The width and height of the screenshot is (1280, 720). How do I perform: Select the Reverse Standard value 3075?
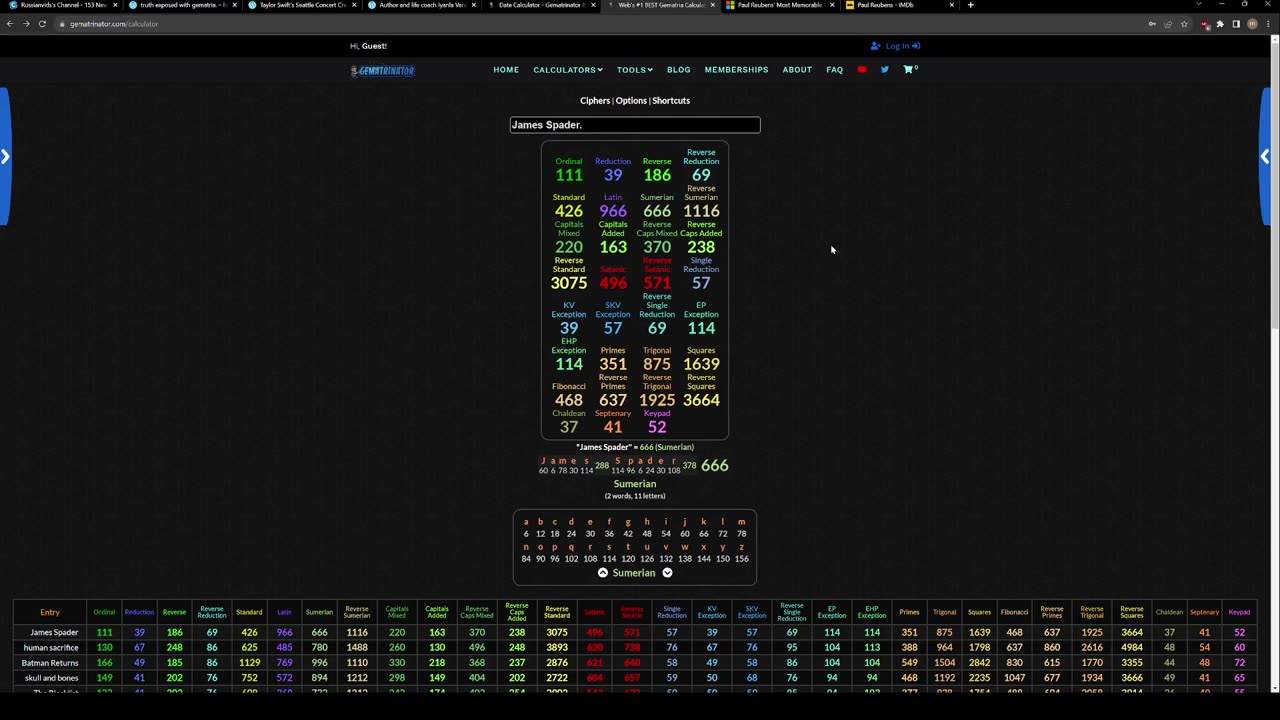tap(569, 283)
